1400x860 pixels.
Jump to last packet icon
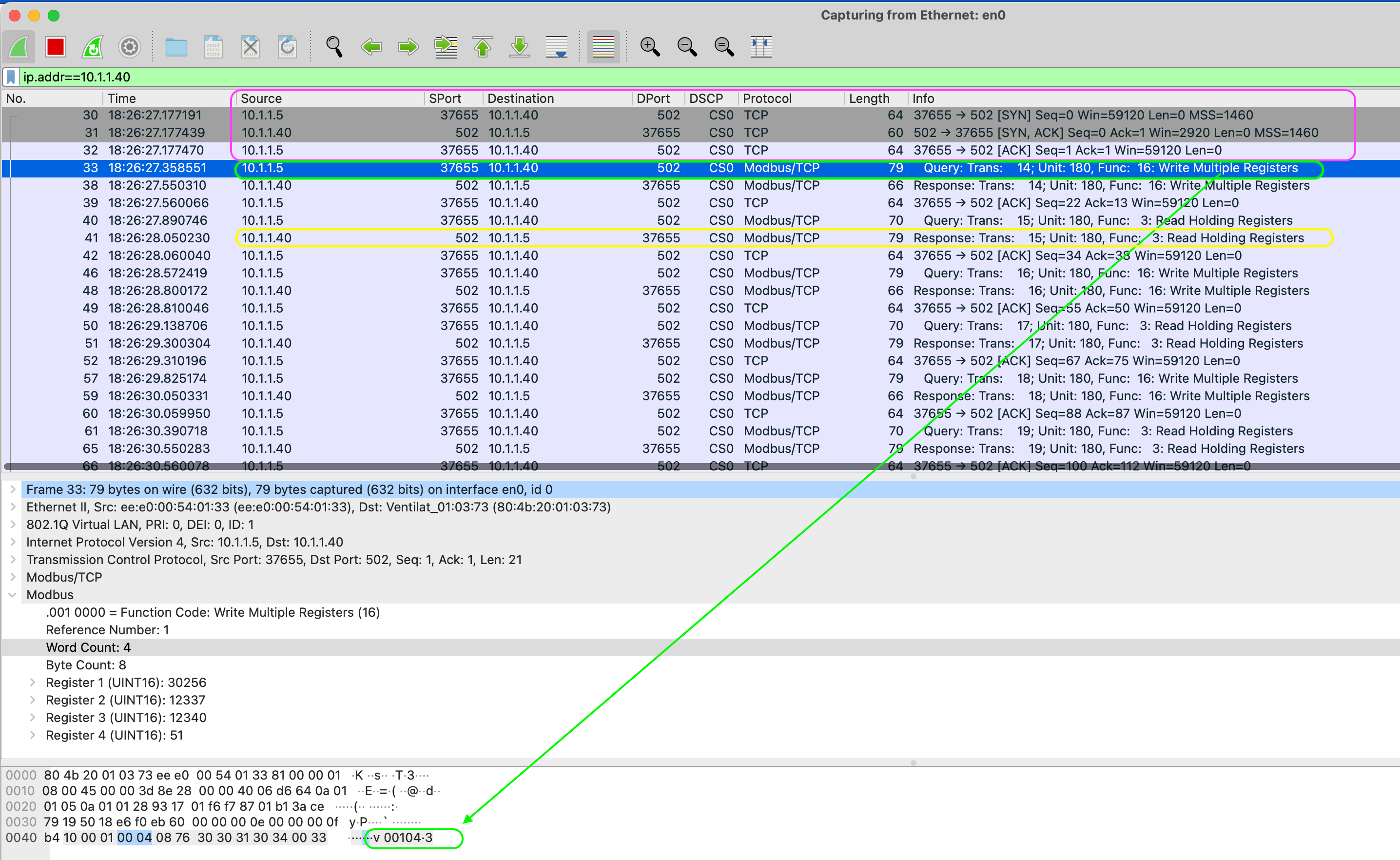coord(520,47)
